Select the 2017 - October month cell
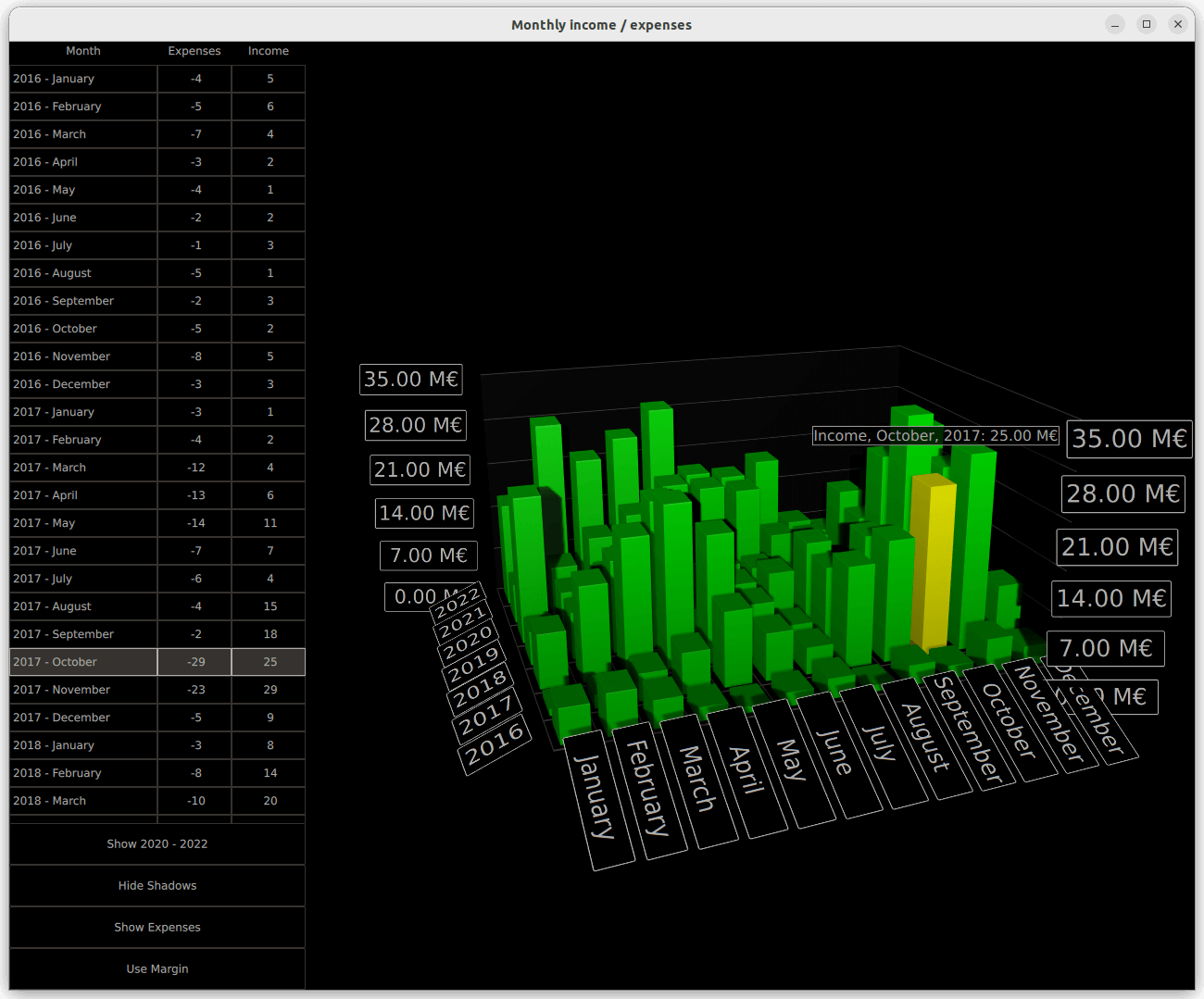This screenshot has width=1204, height=999. click(x=83, y=662)
